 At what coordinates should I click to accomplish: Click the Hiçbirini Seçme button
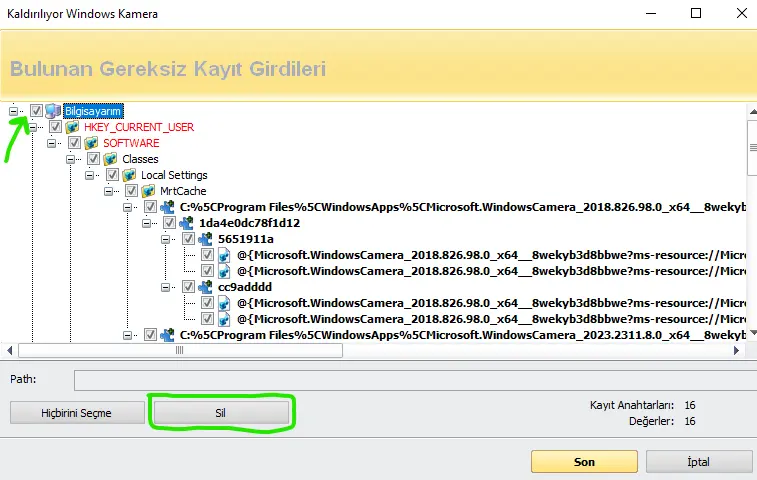pyautogui.click(x=76, y=413)
